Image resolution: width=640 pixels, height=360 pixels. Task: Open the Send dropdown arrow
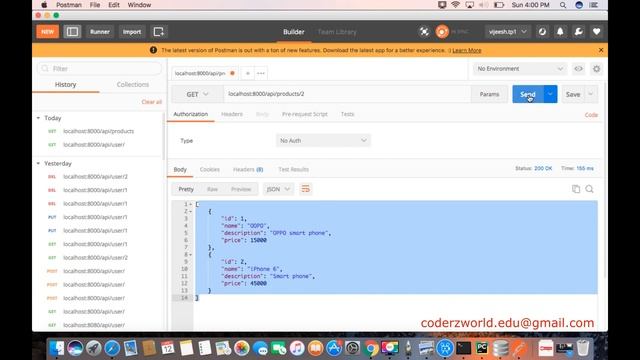pyautogui.click(x=550, y=94)
